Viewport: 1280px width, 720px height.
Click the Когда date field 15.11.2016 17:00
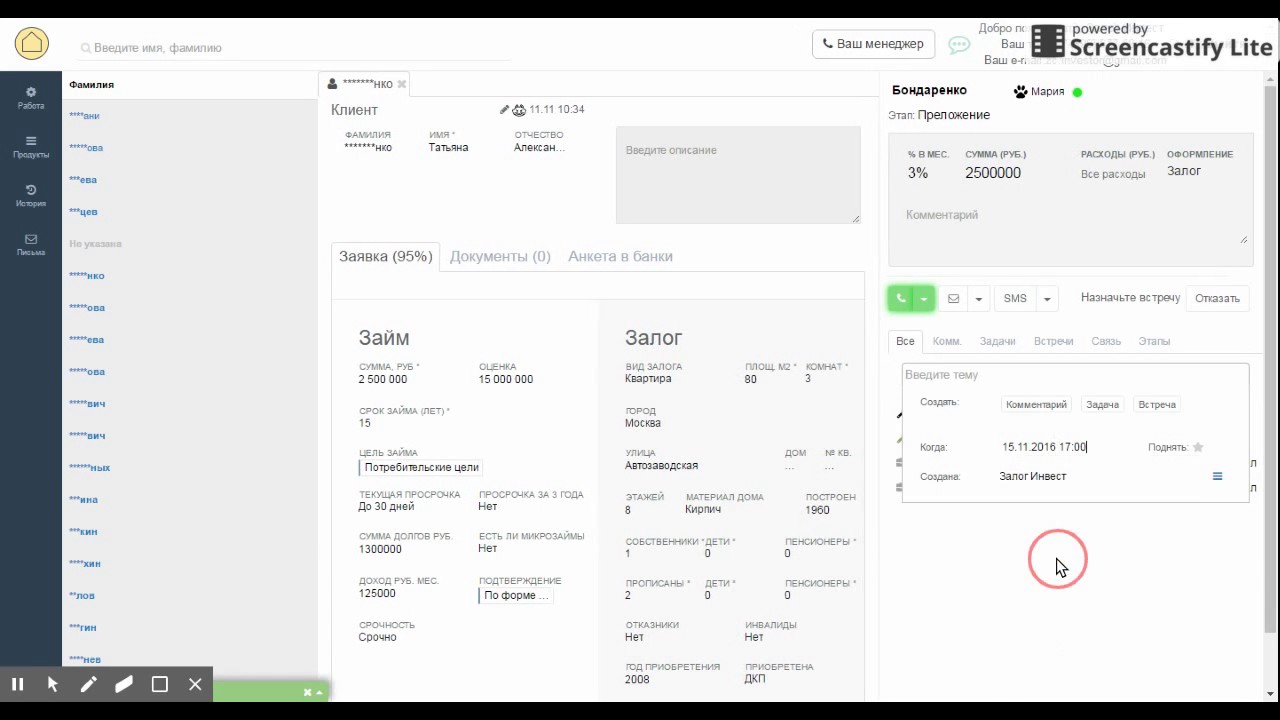pos(1045,447)
